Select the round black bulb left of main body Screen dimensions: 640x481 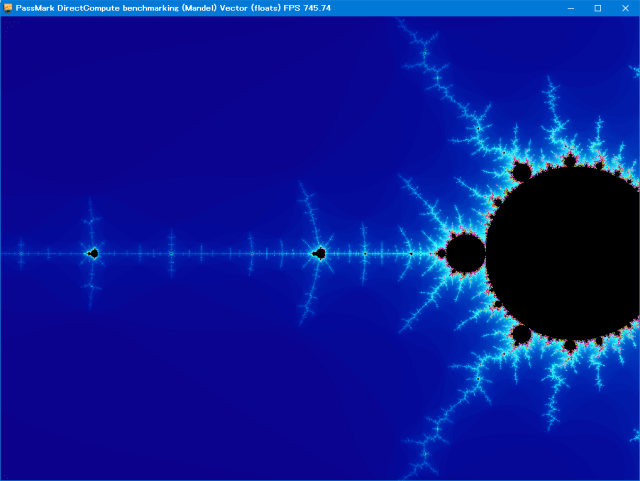(465, 254)
